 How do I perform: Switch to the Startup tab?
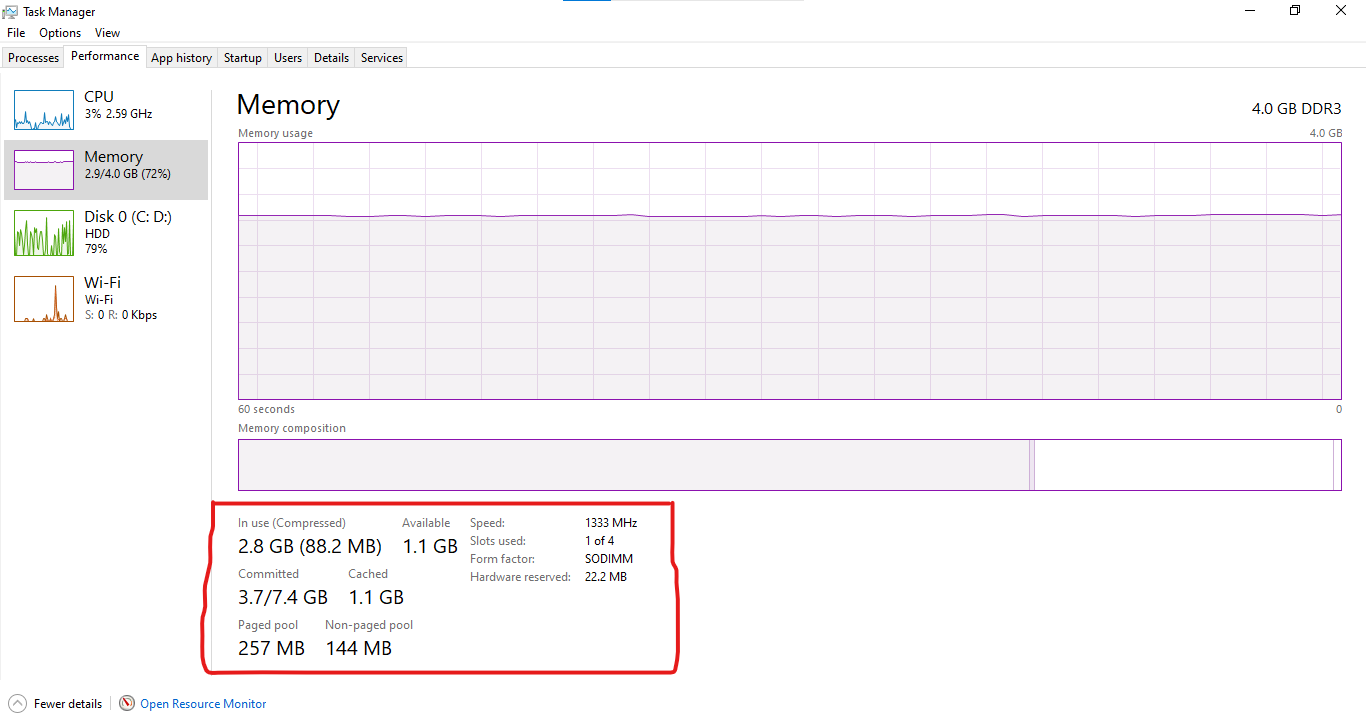click(x=243, y=58)
